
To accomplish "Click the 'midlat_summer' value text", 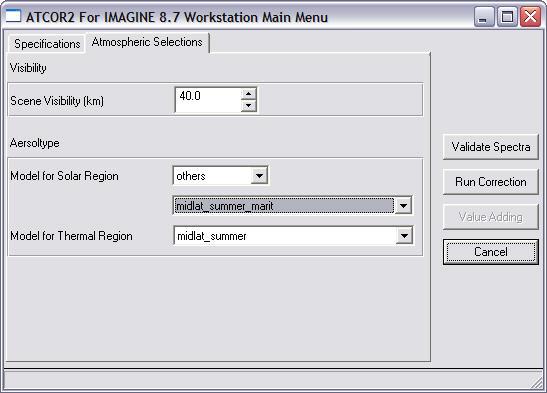I will click(212, 236).
